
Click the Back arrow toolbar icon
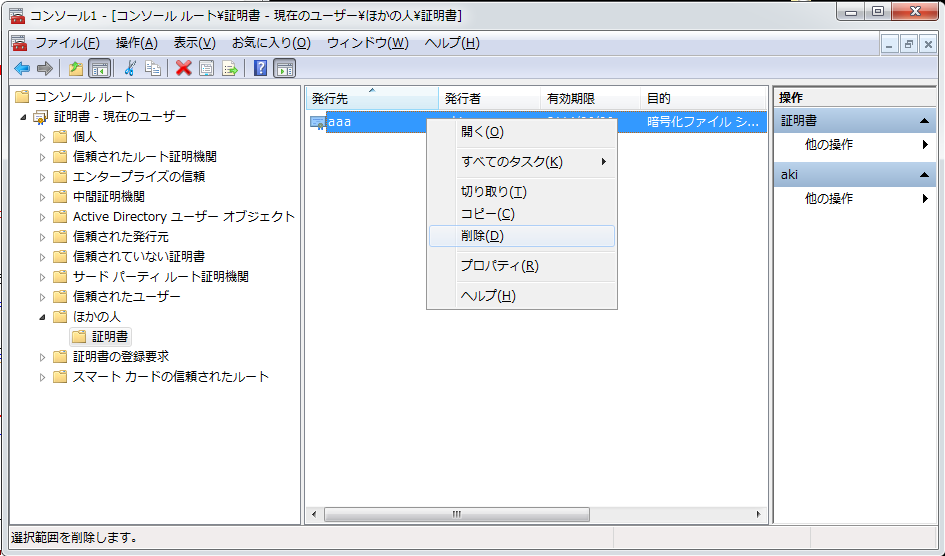pos(21,68)
